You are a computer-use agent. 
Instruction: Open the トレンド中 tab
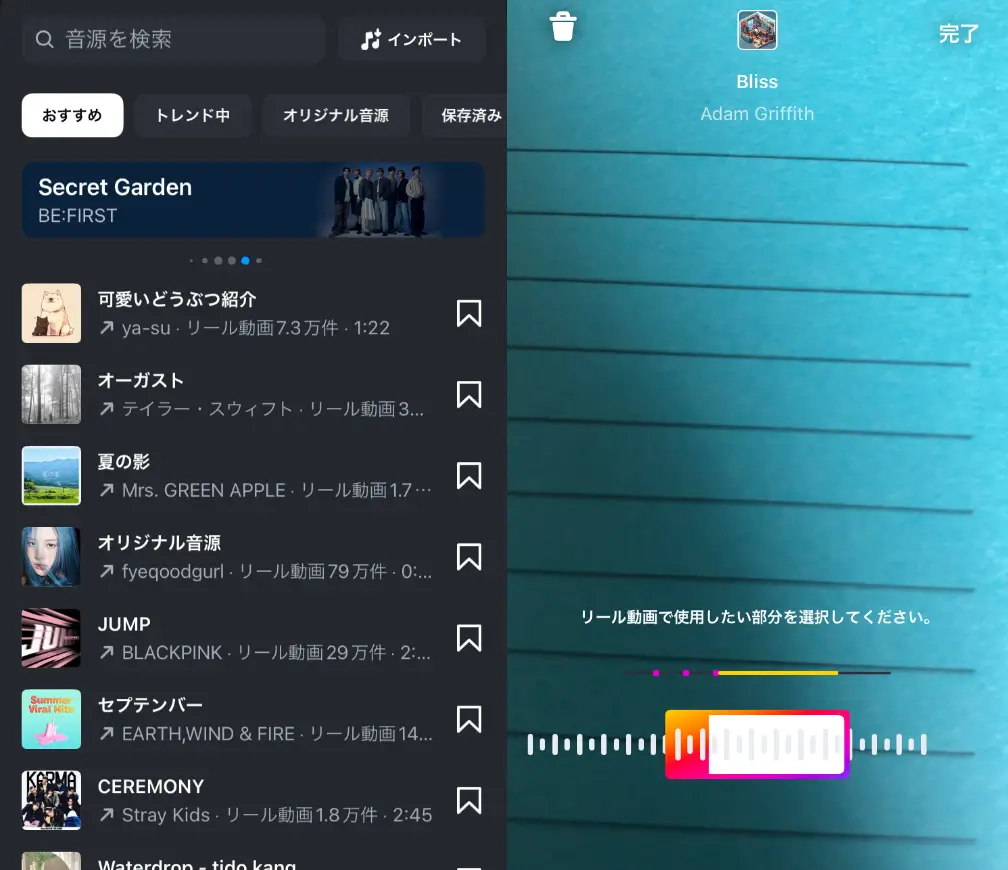click(192, 115)
